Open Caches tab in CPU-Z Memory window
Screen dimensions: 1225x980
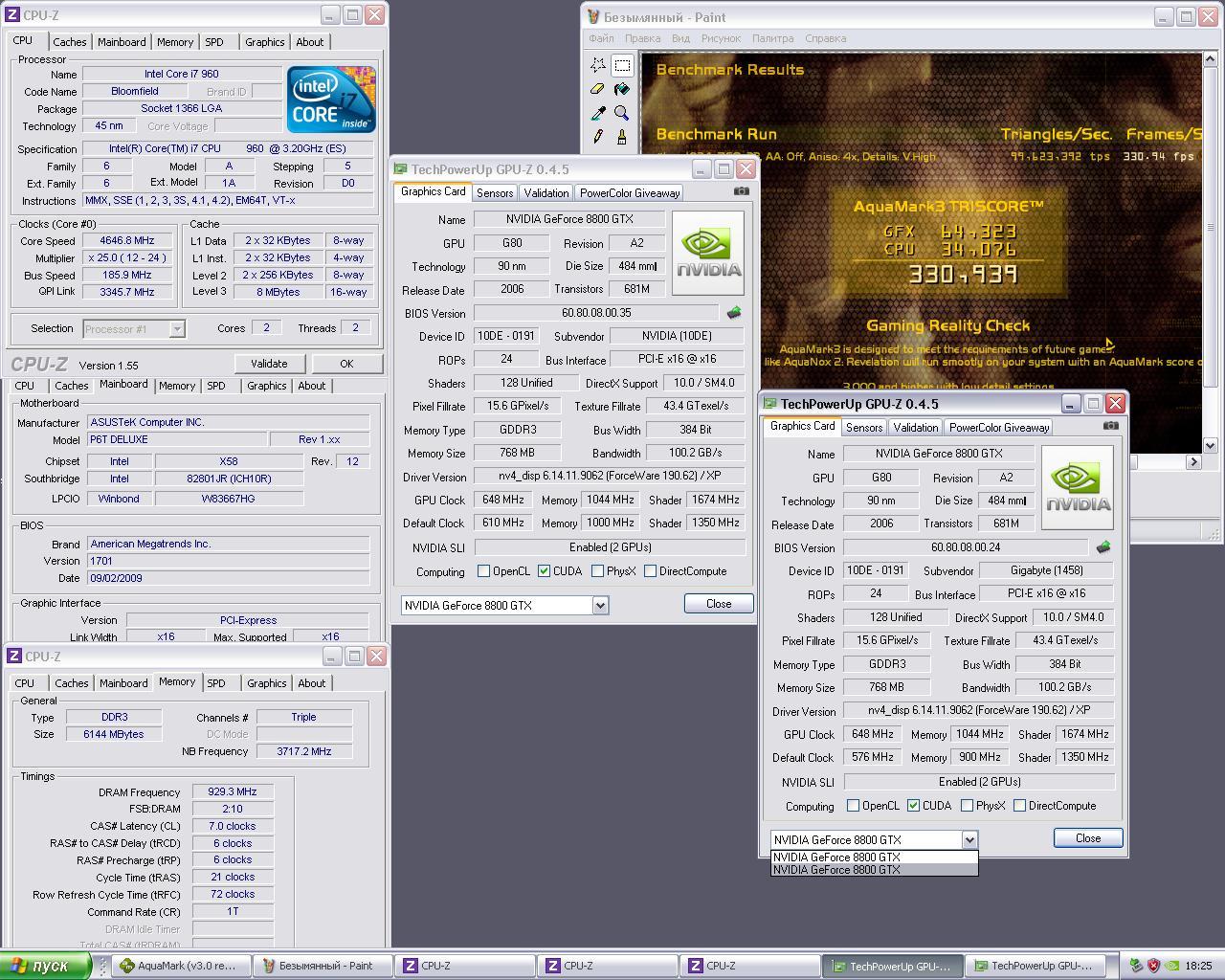click(x=72, y=683)
